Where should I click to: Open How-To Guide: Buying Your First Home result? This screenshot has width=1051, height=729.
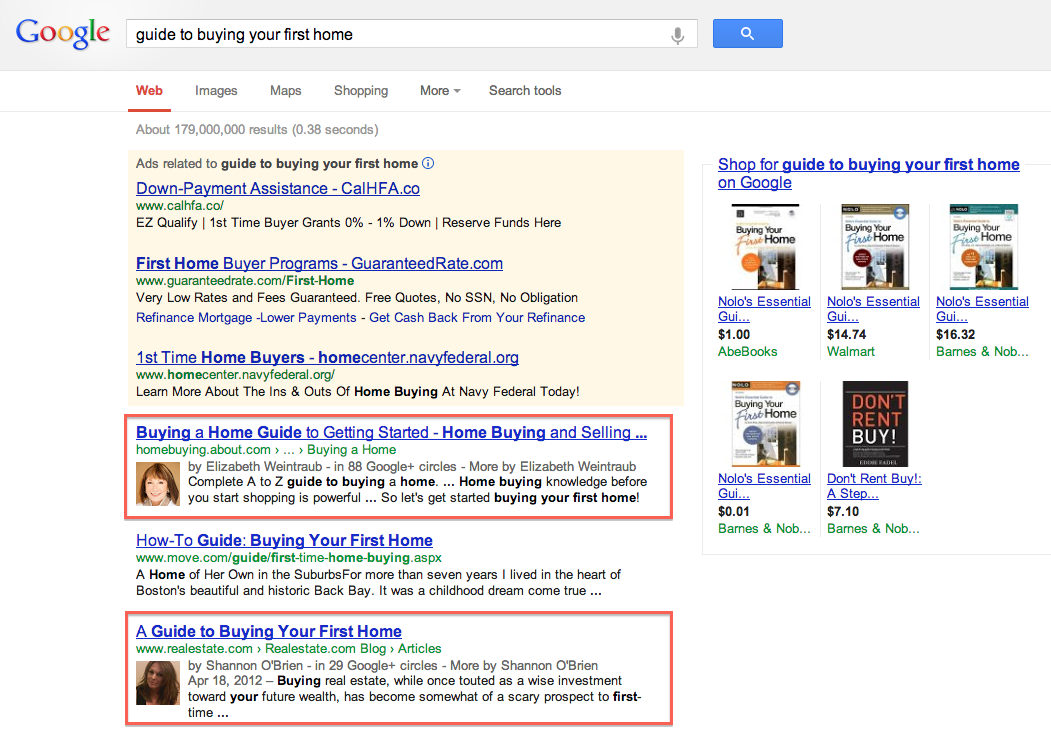click(x=284, y=541)
